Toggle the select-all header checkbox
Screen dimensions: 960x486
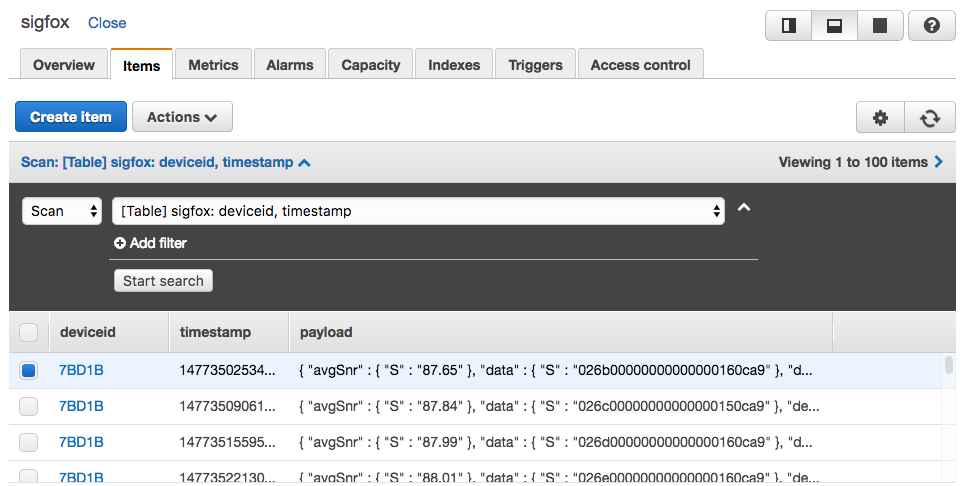pos(29,332)
